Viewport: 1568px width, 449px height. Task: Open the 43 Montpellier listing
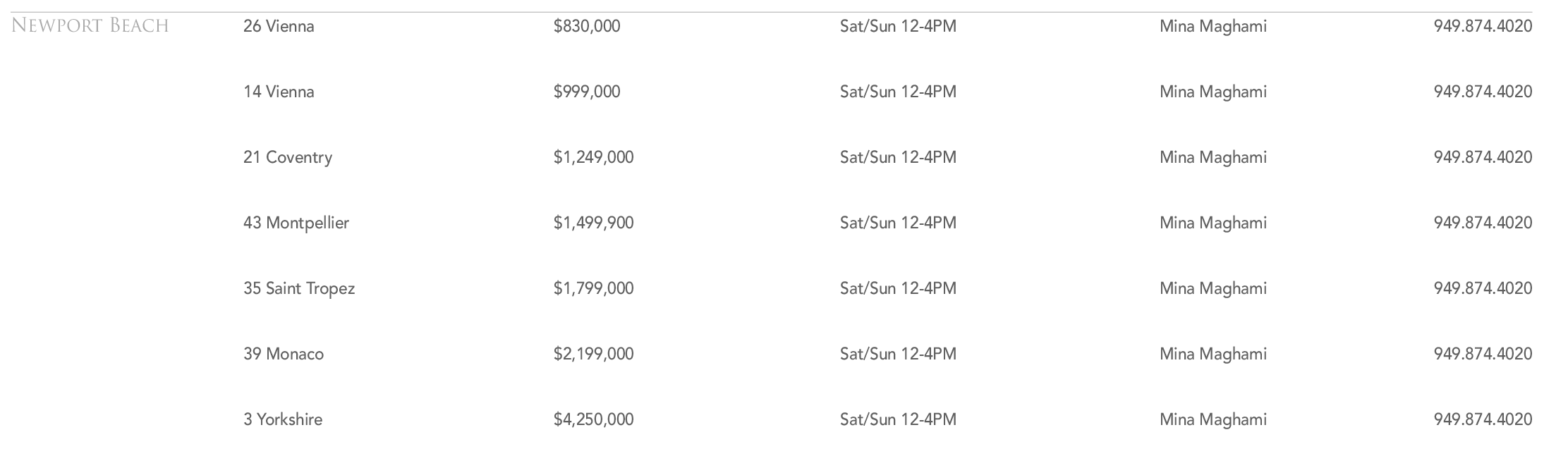coord(296,223)
